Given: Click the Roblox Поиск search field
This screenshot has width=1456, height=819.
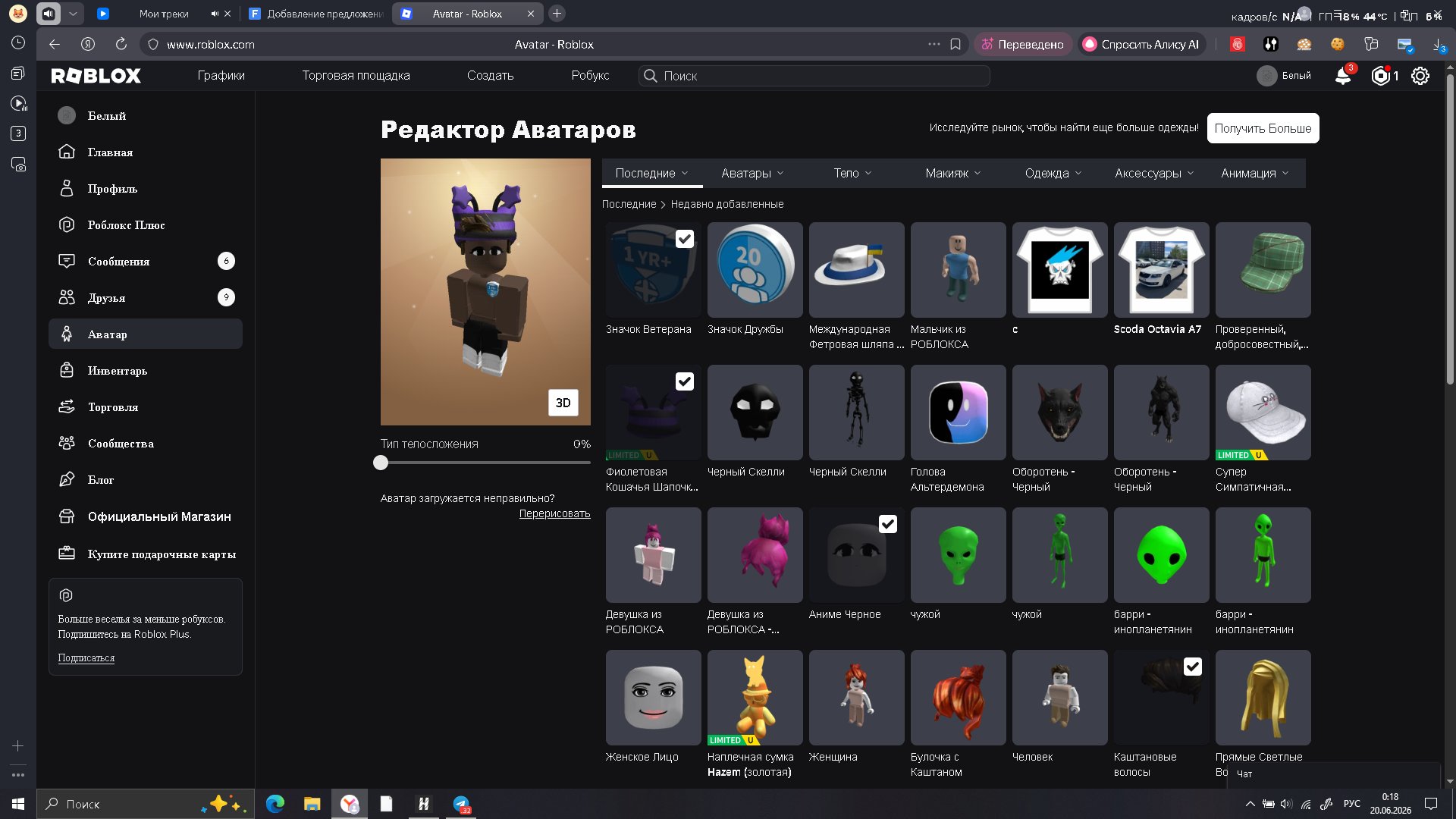Looking at the screenshot, I should (814, 76).
